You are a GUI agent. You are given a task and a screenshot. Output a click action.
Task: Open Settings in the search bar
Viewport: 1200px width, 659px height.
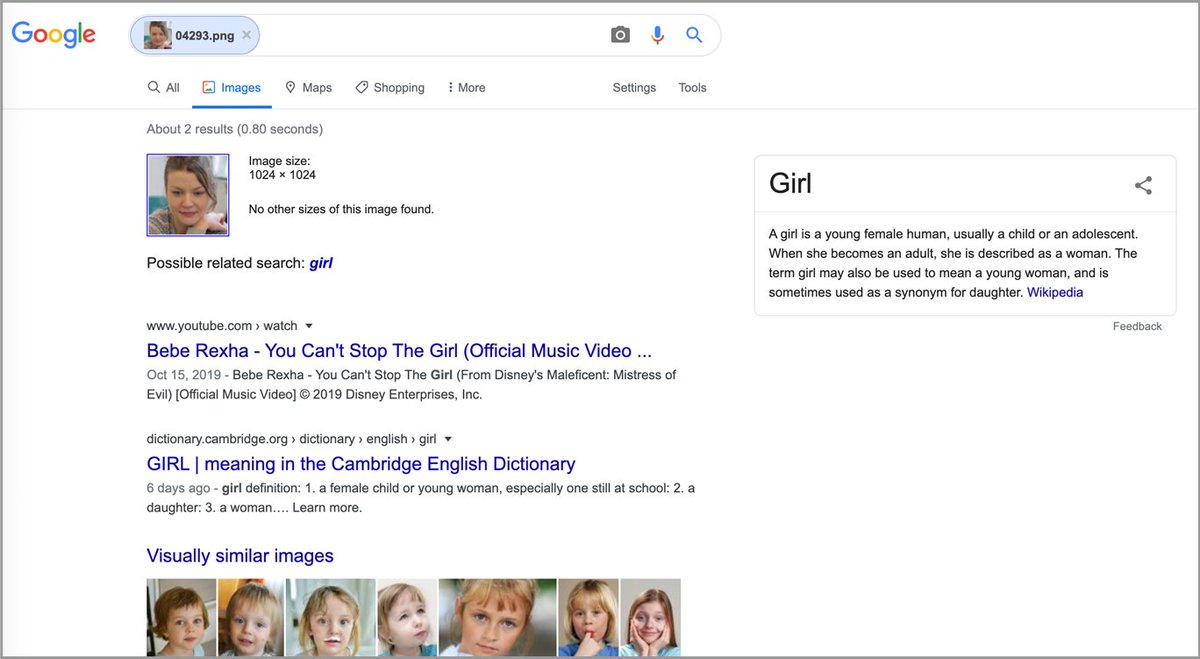[634, 88]
